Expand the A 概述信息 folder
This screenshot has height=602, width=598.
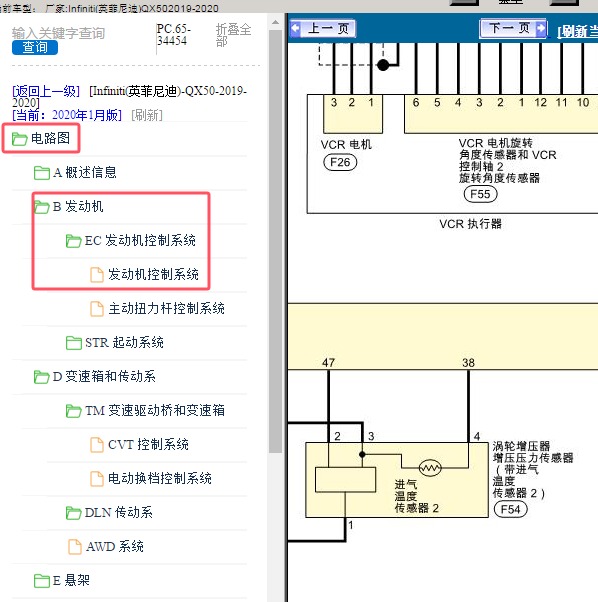click(84, 172)
